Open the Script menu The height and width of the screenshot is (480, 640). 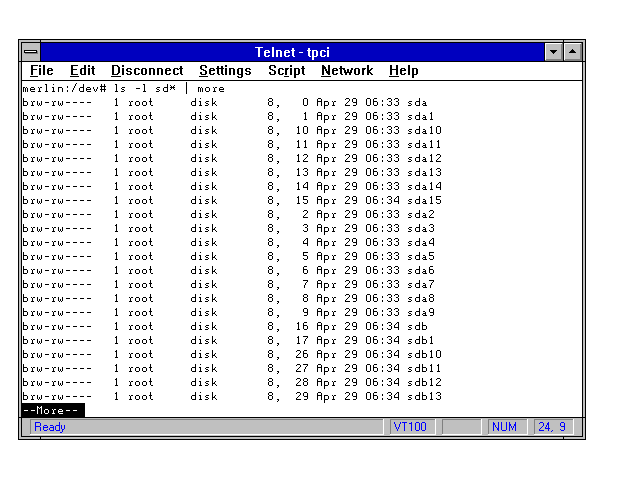(286, 71)
